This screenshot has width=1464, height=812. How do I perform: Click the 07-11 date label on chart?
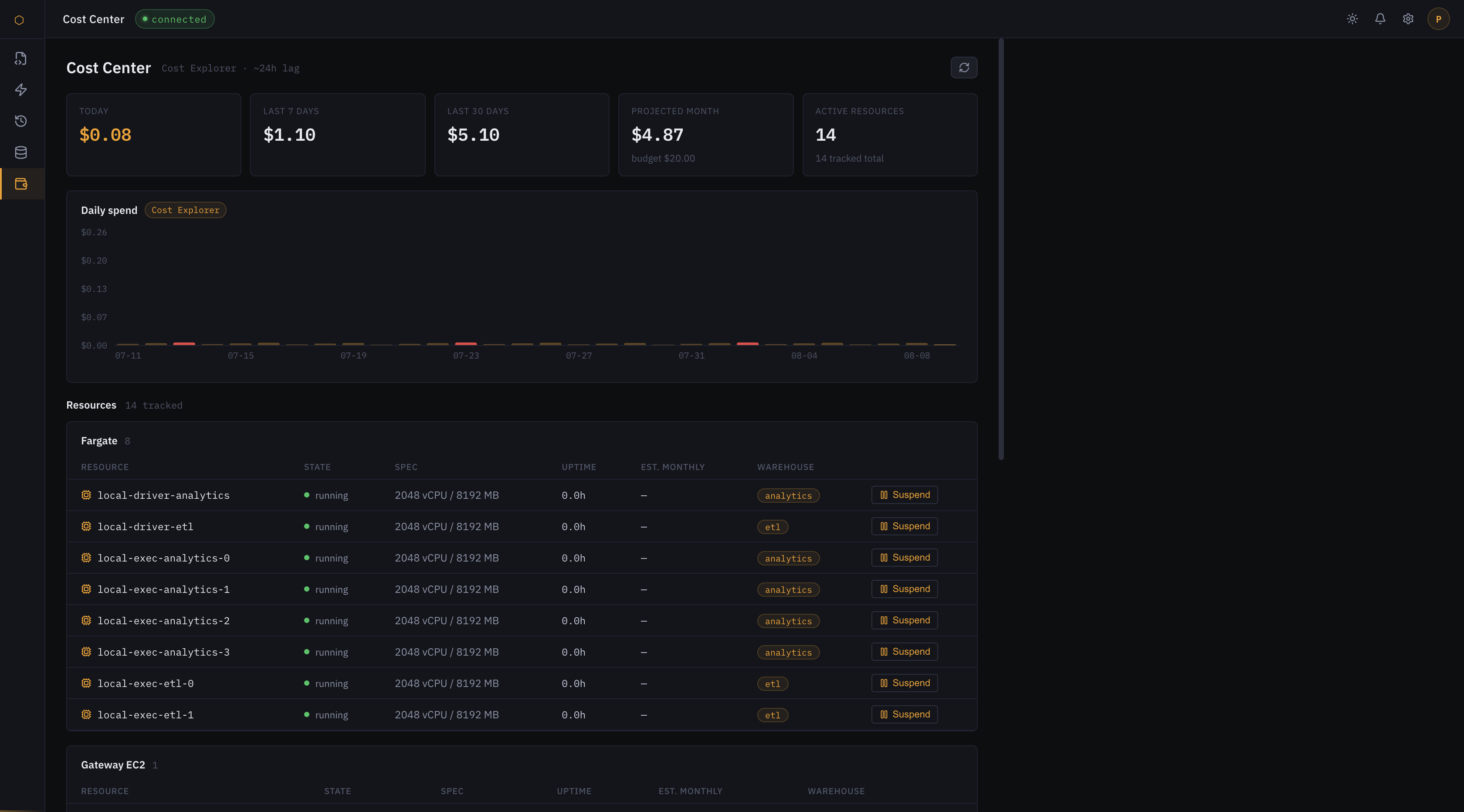(128, 356)
